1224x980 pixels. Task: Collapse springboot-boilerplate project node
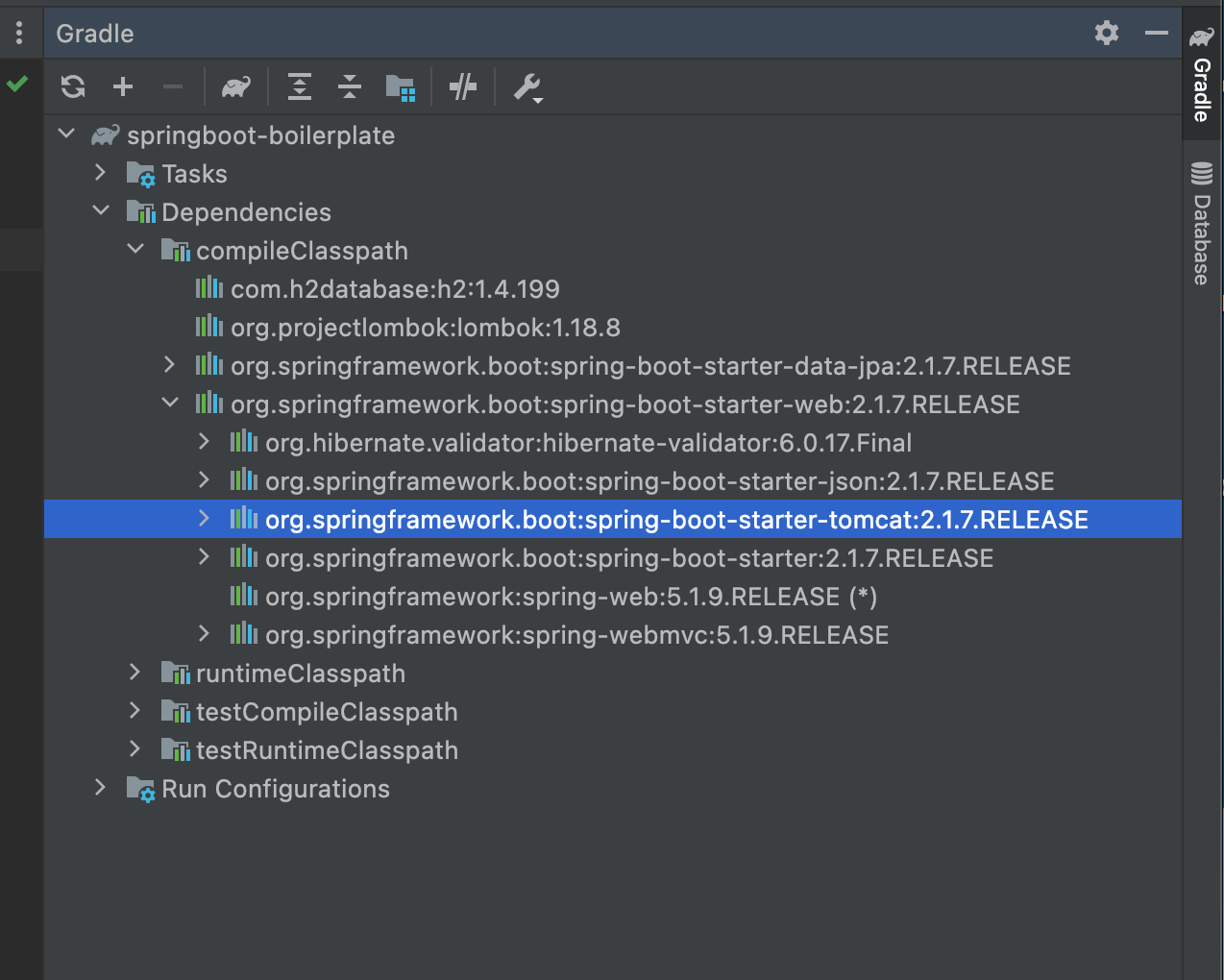[66, 135]
